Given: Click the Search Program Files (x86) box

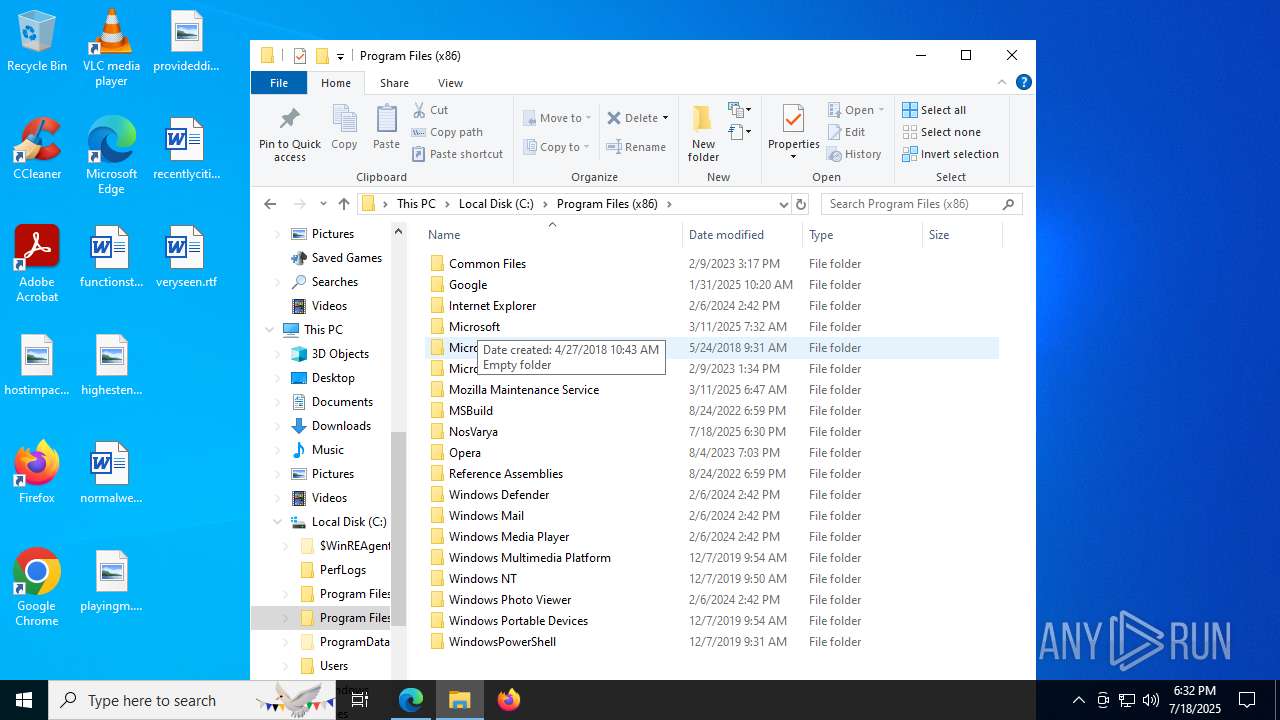Looking at the screenshot, I should click(921, 204).
